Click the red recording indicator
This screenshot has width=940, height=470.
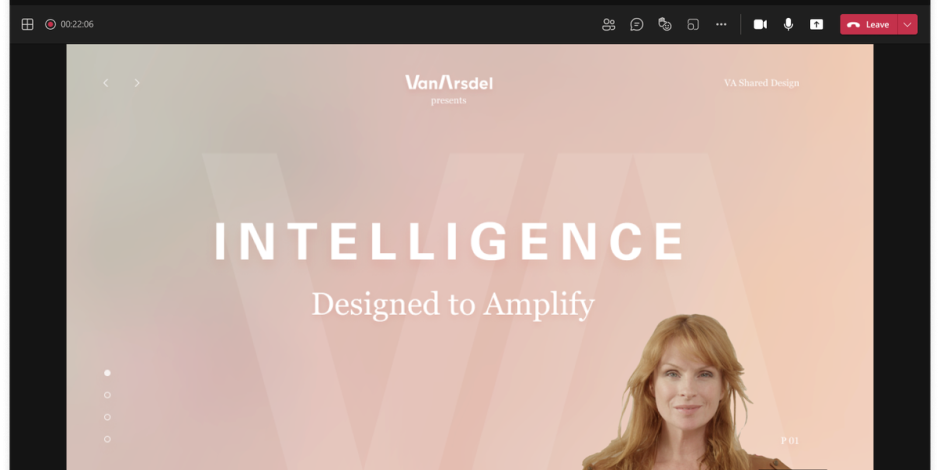[x=50, y=25]
